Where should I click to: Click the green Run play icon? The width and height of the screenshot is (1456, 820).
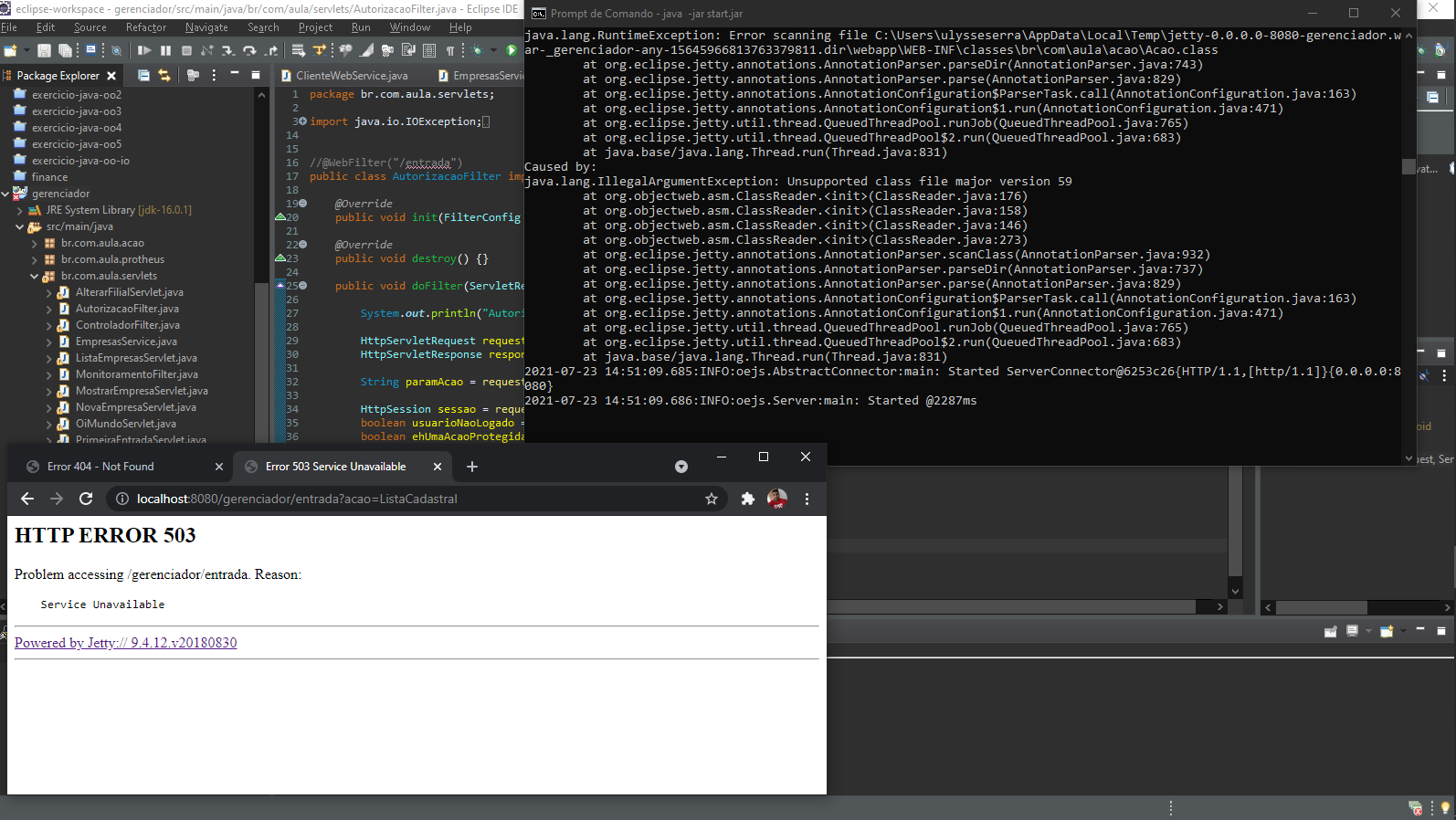coord(512,50)
